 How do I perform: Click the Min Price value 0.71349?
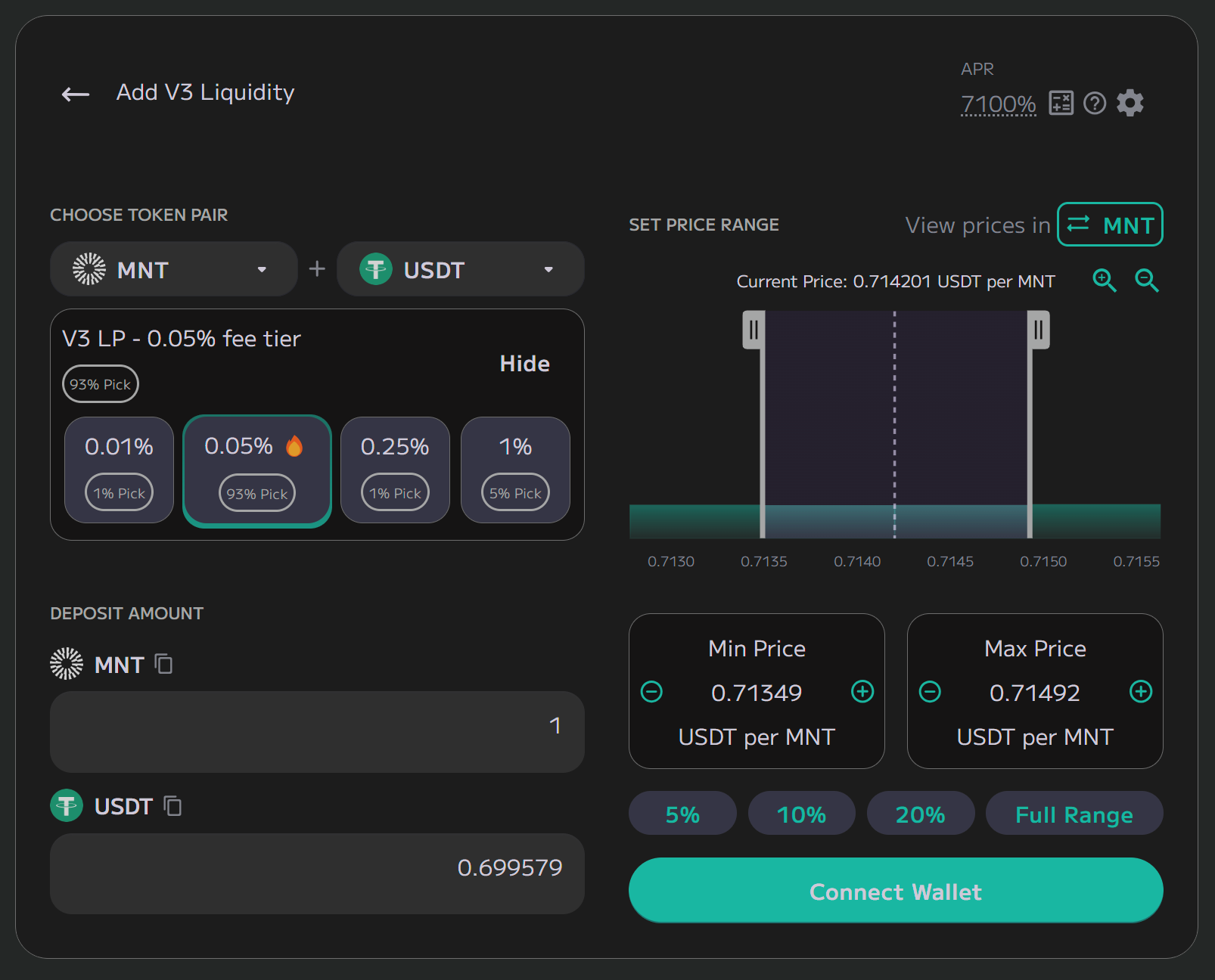757,693
